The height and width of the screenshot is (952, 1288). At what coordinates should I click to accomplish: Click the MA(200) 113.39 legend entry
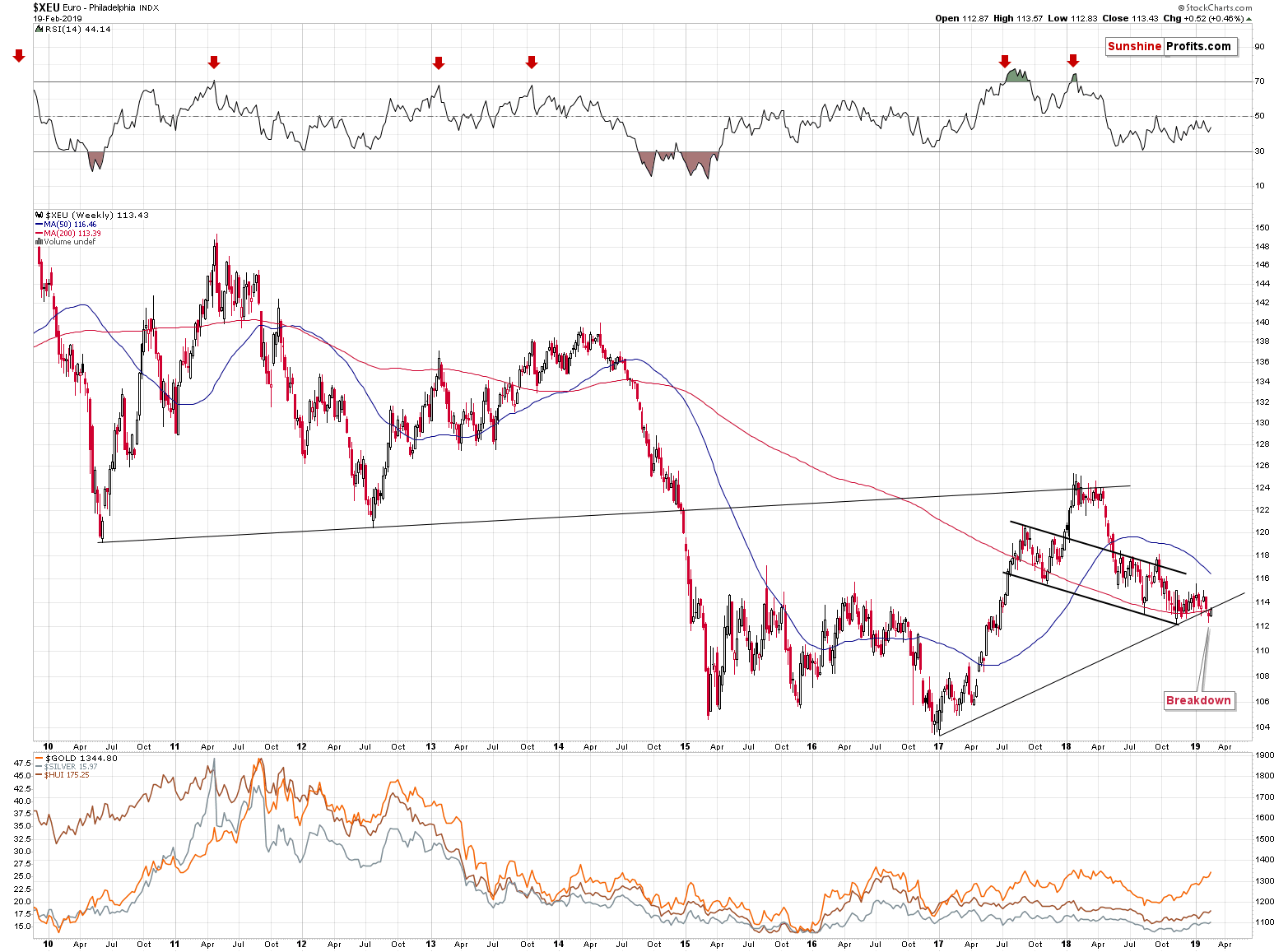[x=67, y=233]
